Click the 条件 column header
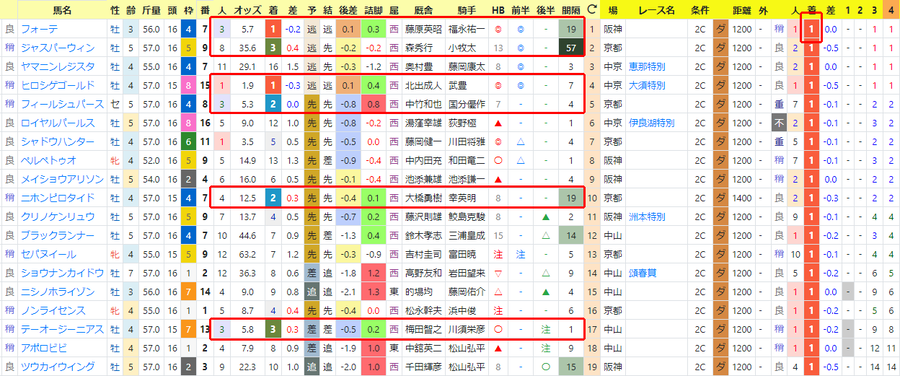This screenshot has height=376, width=900. [x=700, y=10]
